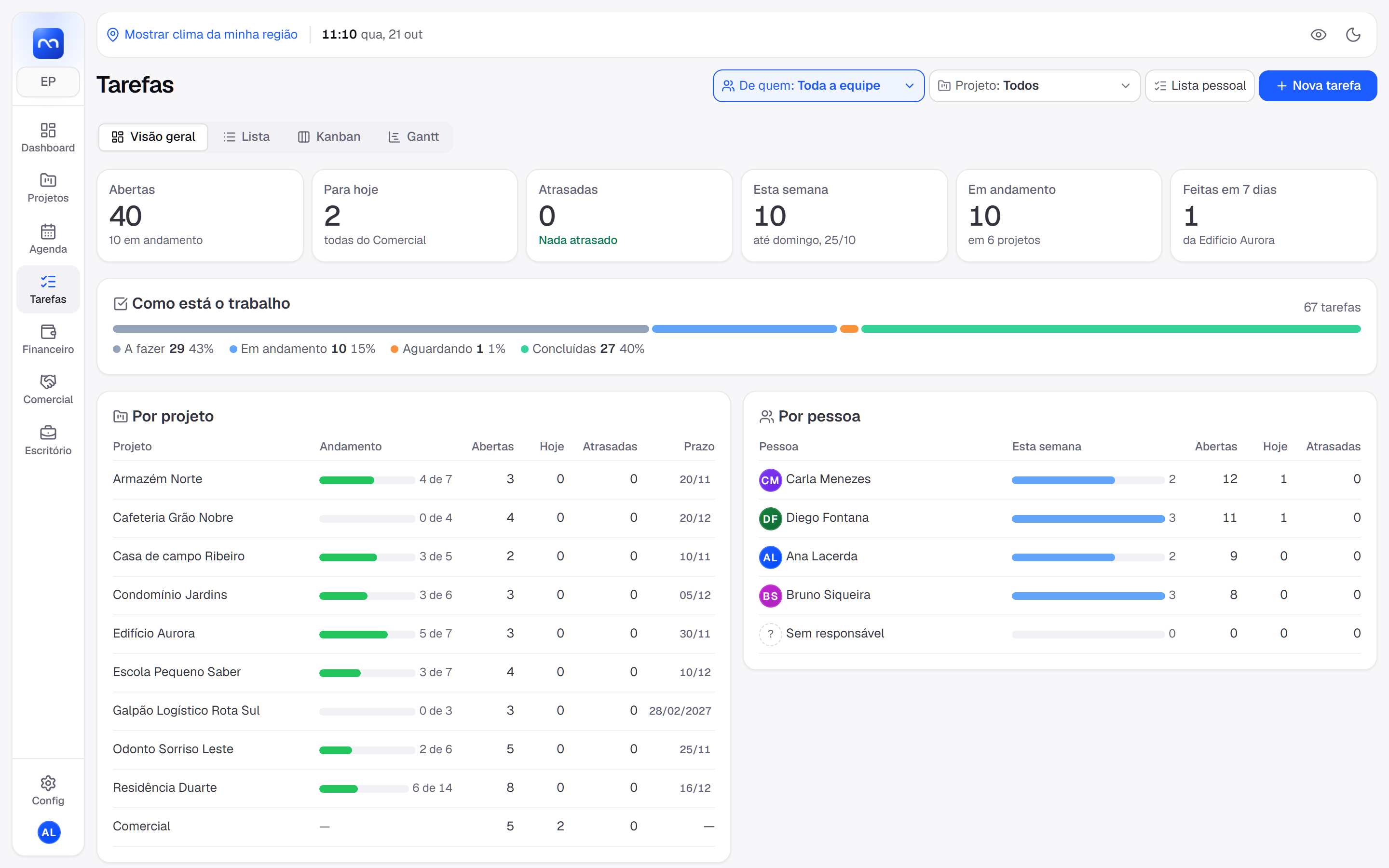Click the Esta semana summary card
This screenshot has height=868, width=1389.
[x=844, y=215]
